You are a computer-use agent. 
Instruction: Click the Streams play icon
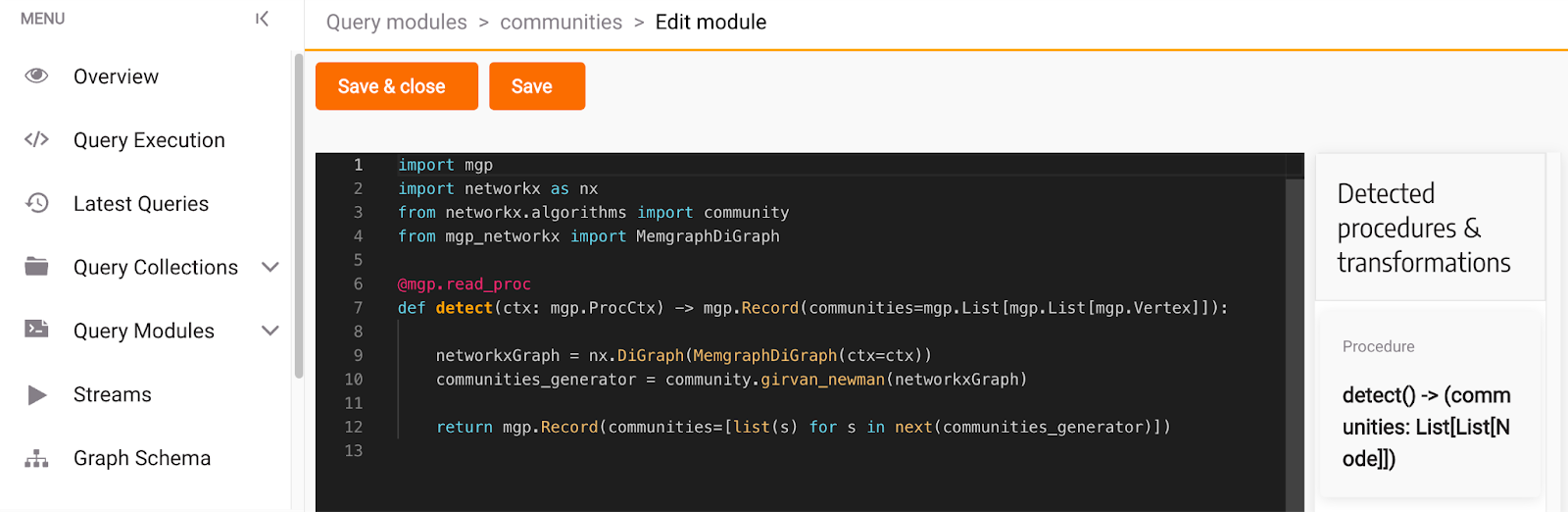click(37, 394)
